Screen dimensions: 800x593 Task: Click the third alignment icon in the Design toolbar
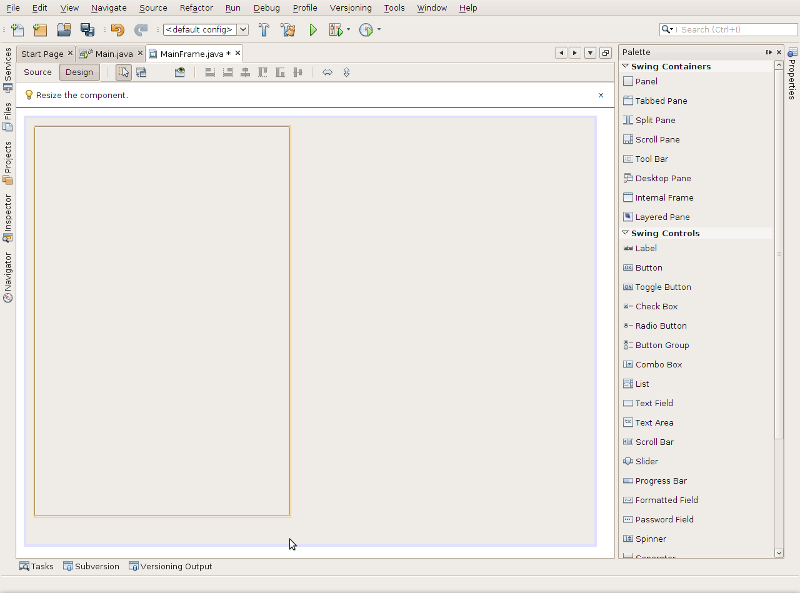point(245,72)
